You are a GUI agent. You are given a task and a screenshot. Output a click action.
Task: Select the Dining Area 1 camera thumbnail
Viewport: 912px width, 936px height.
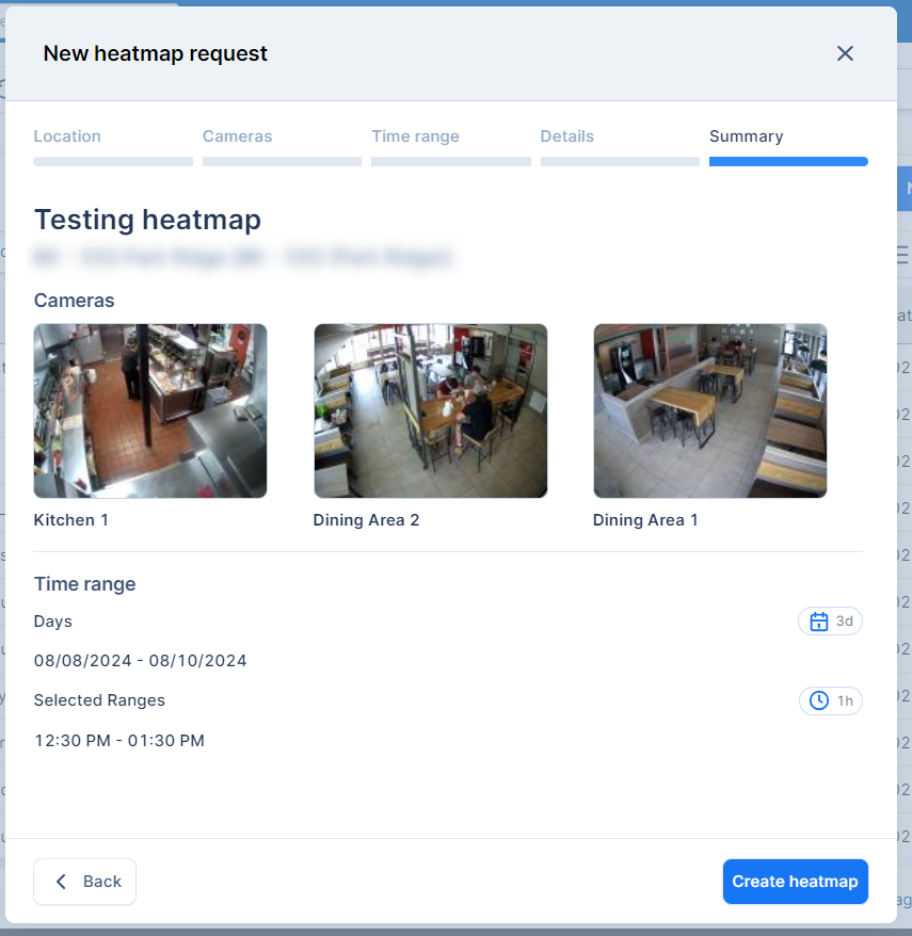pos(710,411)
